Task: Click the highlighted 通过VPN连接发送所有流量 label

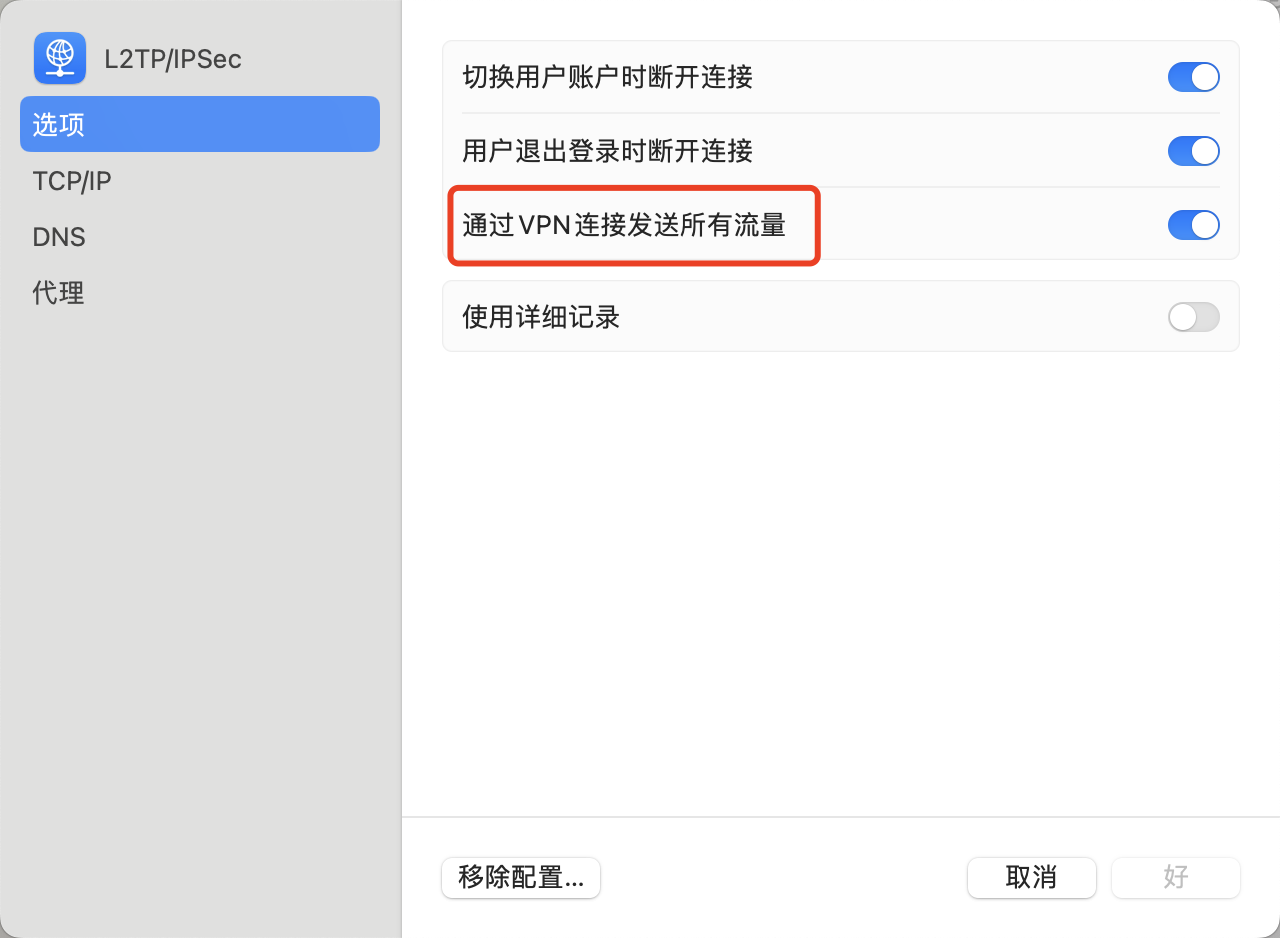Action: pos(624,225)
